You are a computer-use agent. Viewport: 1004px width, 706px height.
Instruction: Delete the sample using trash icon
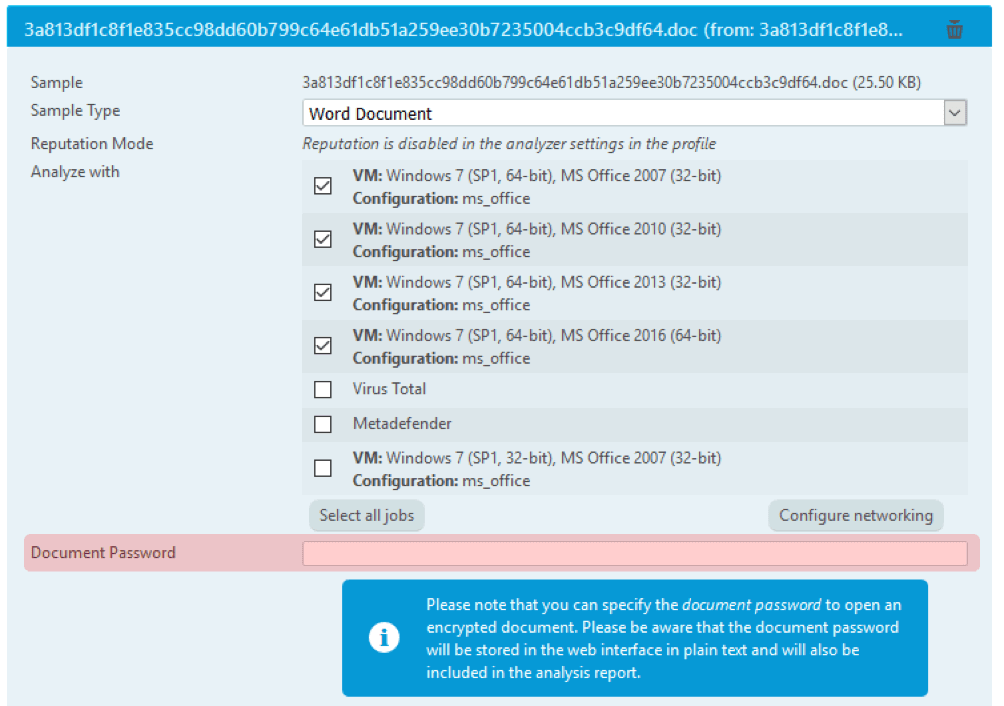pos(954,29)
